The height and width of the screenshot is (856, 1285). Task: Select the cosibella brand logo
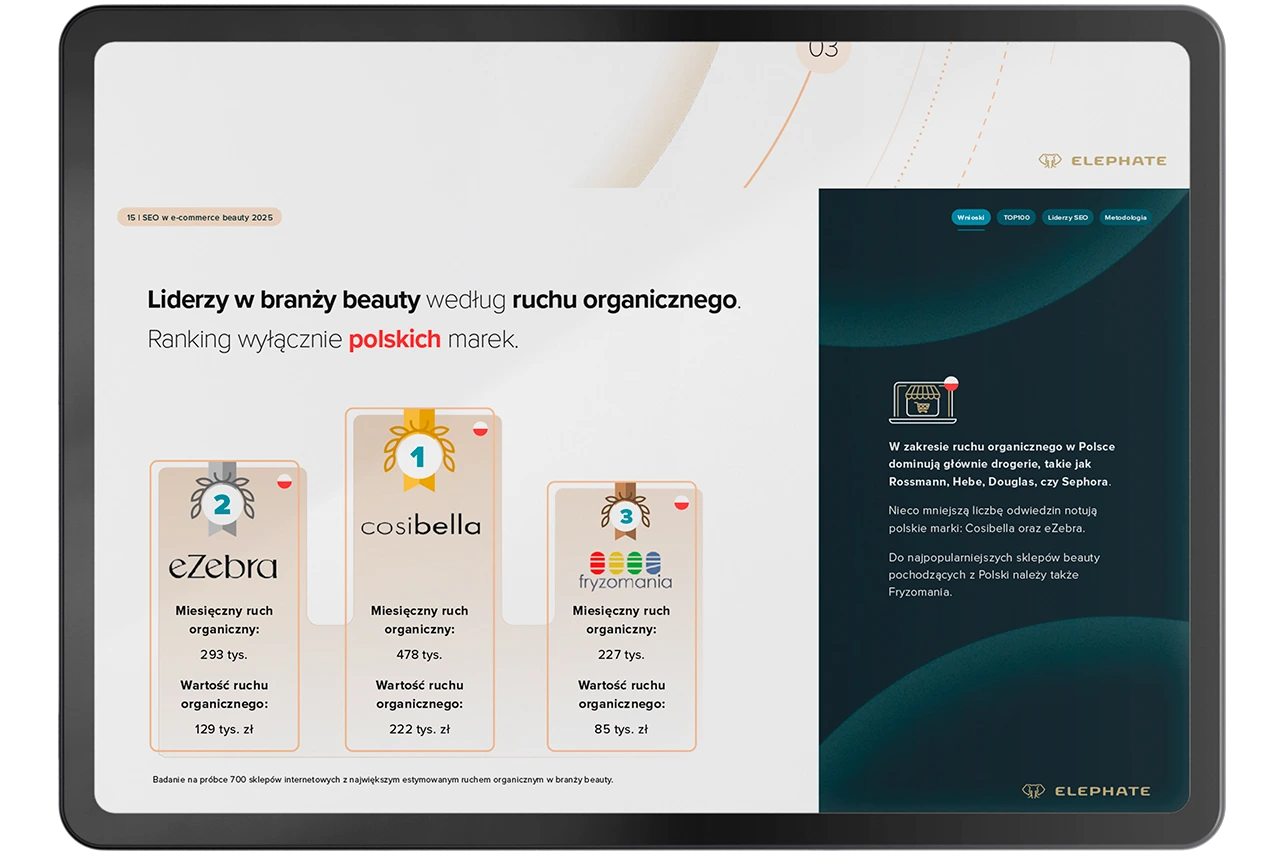click(420, 525)
